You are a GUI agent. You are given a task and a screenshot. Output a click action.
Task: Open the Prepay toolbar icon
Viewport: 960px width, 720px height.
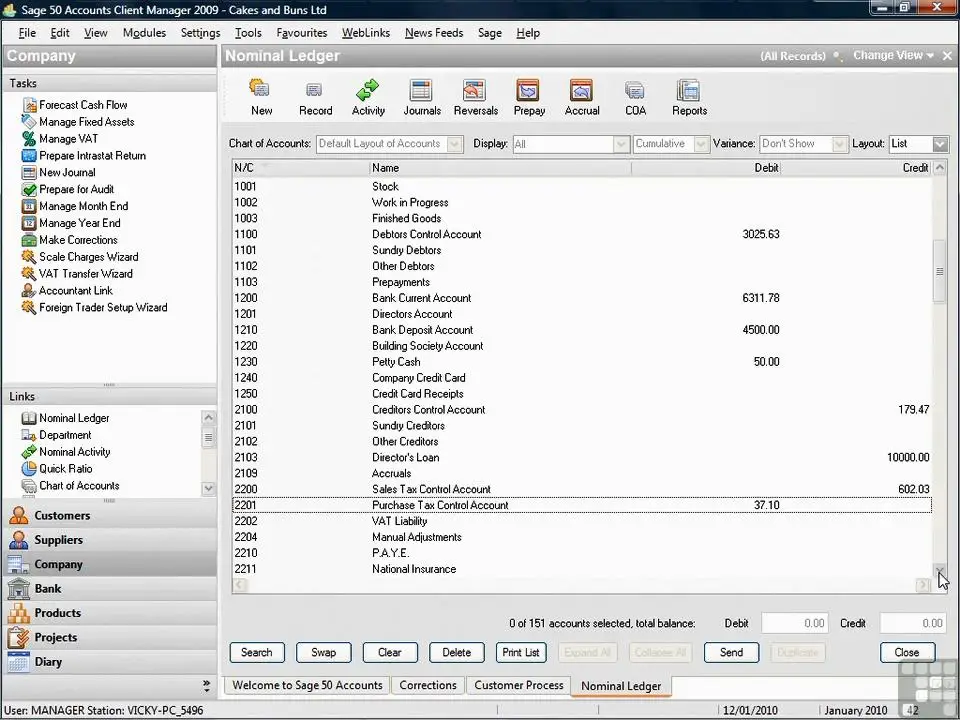(528, 90)
